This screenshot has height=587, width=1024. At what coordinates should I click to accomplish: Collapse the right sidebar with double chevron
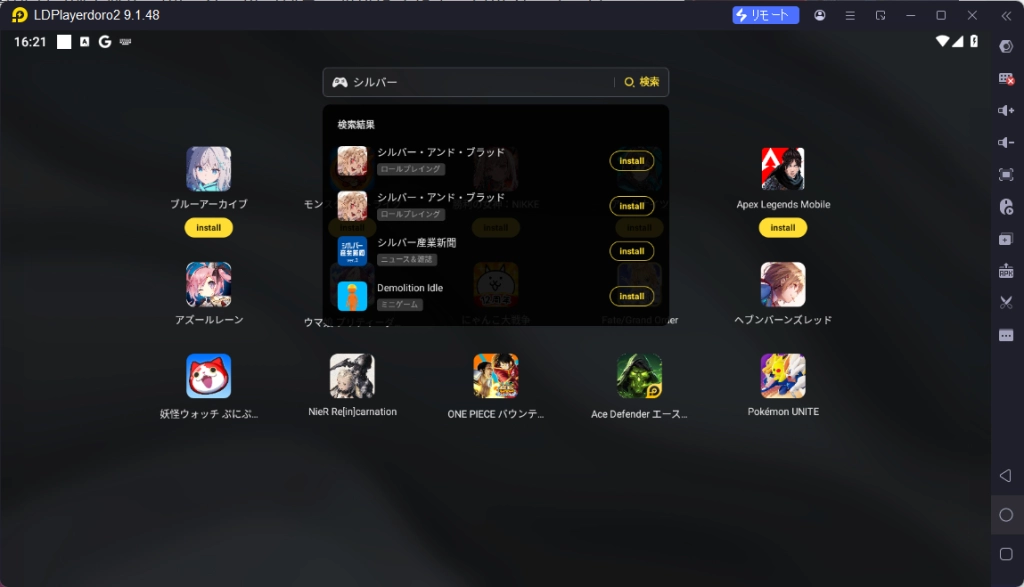click(1006, 16)
